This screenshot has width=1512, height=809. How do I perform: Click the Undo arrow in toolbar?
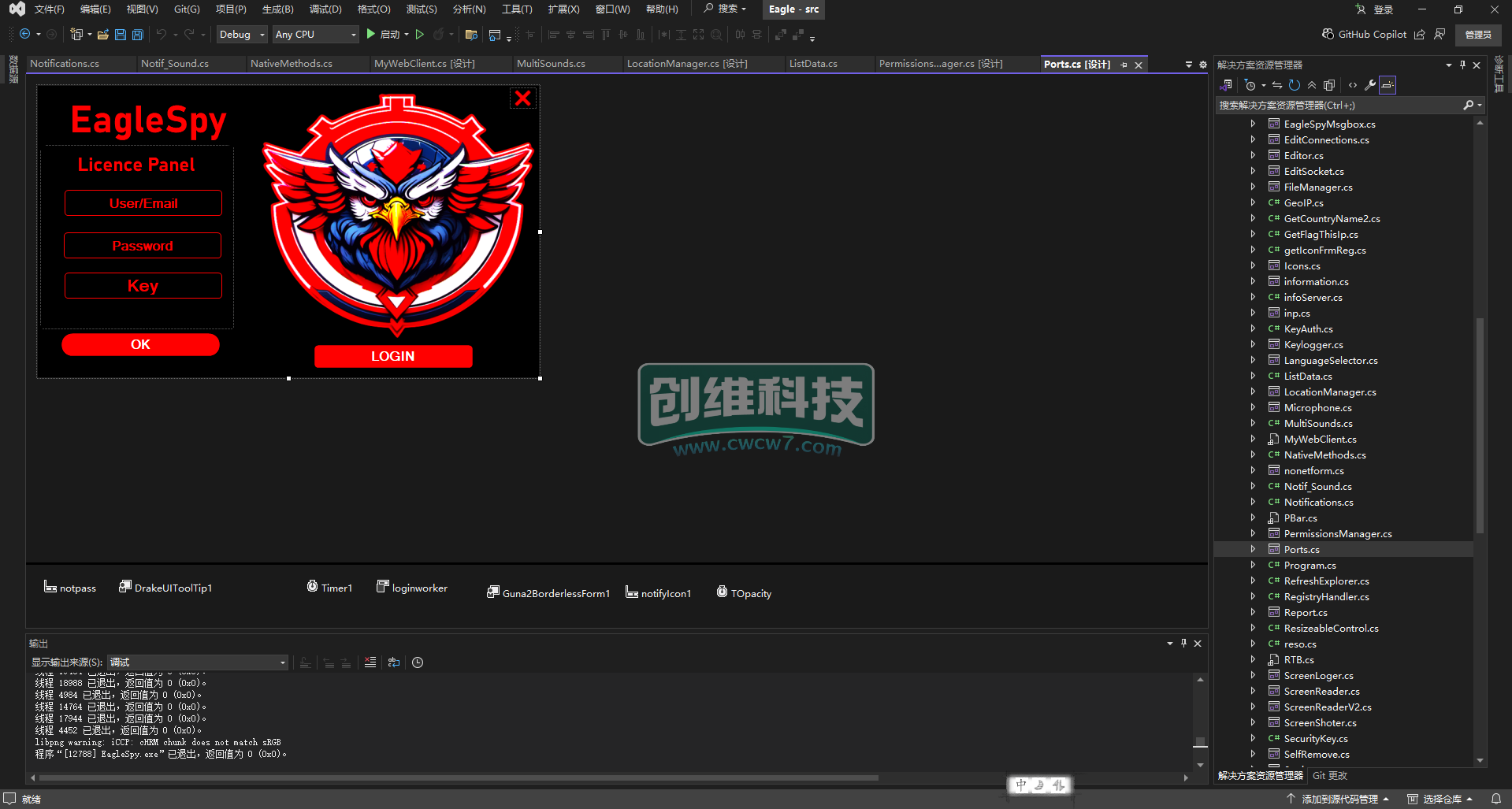[162, 35]
